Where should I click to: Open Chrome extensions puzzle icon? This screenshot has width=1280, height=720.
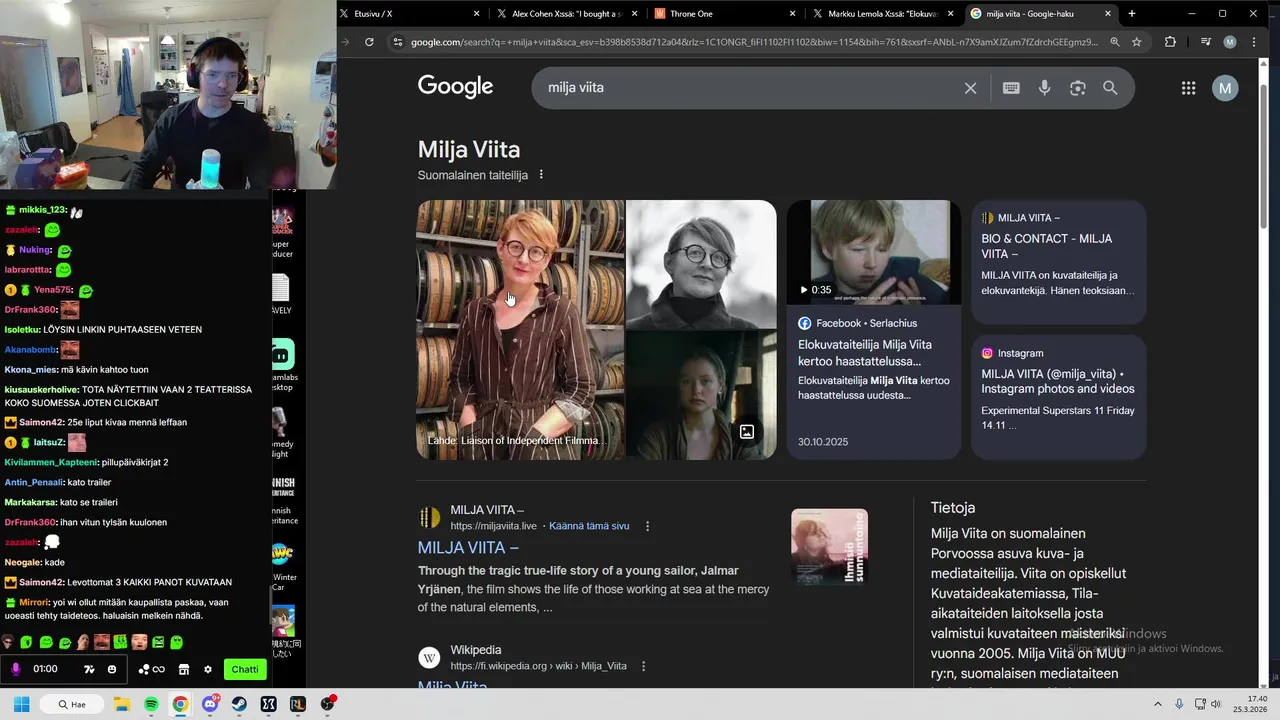click(x=1170, y=42)
